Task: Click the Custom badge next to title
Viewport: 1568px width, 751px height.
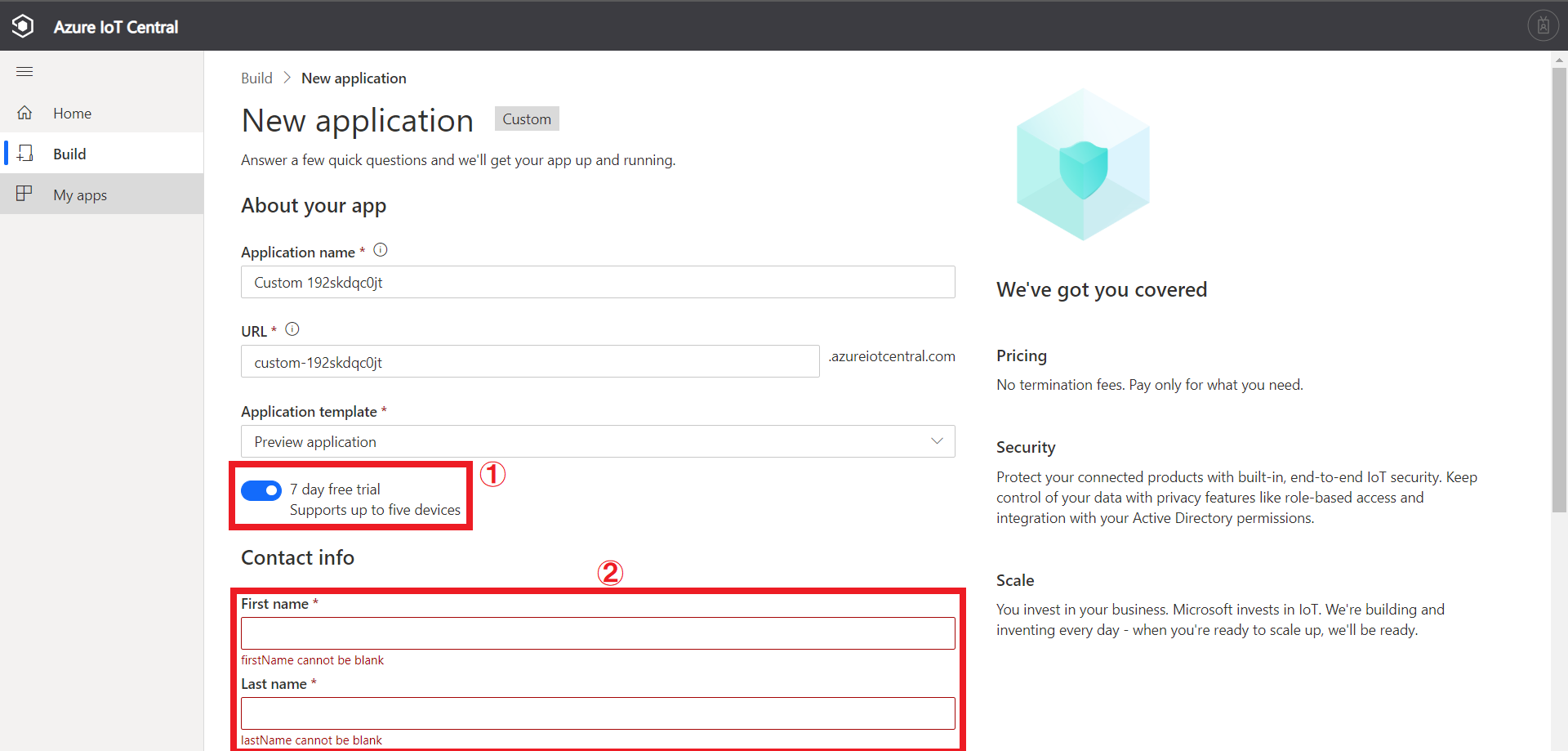Action: coord(527,119)
